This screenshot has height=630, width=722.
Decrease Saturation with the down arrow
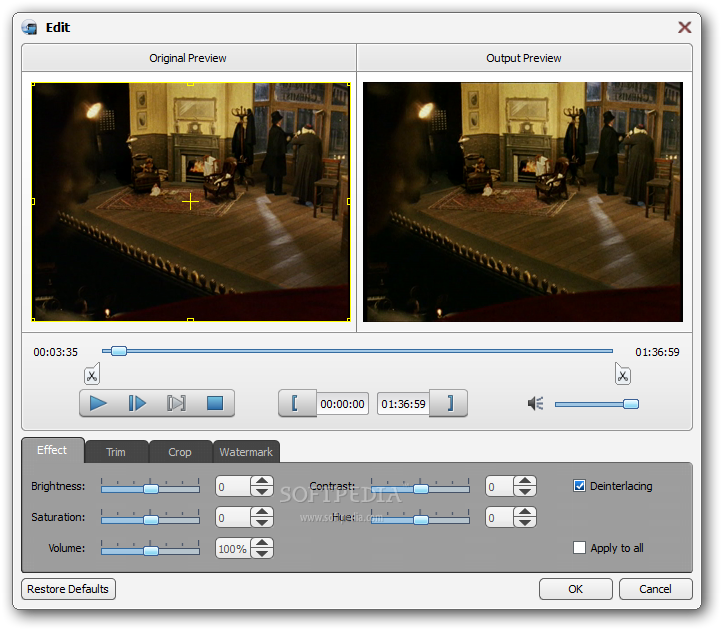262,522
